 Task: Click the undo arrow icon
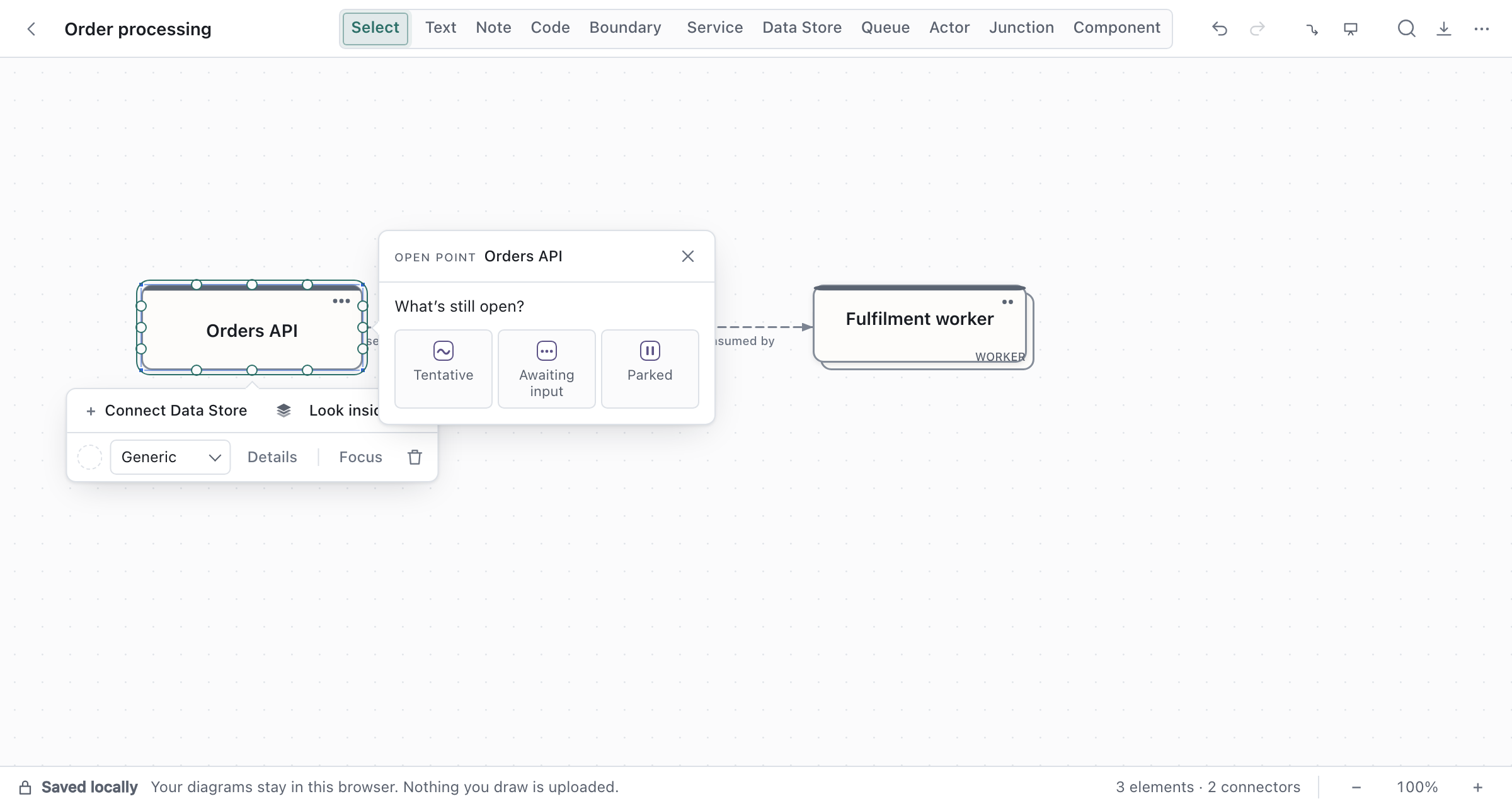(1219, 29)
